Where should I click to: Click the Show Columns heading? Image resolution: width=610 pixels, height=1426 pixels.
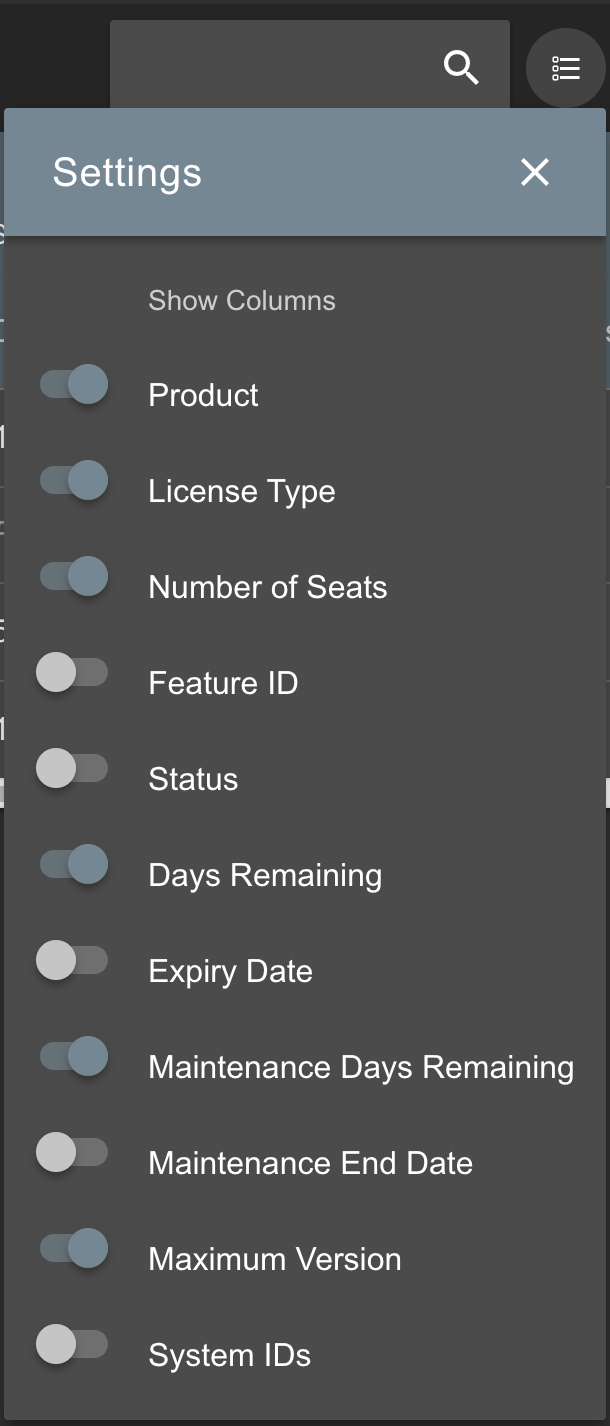pyautogui.click(x=242, y=301)
